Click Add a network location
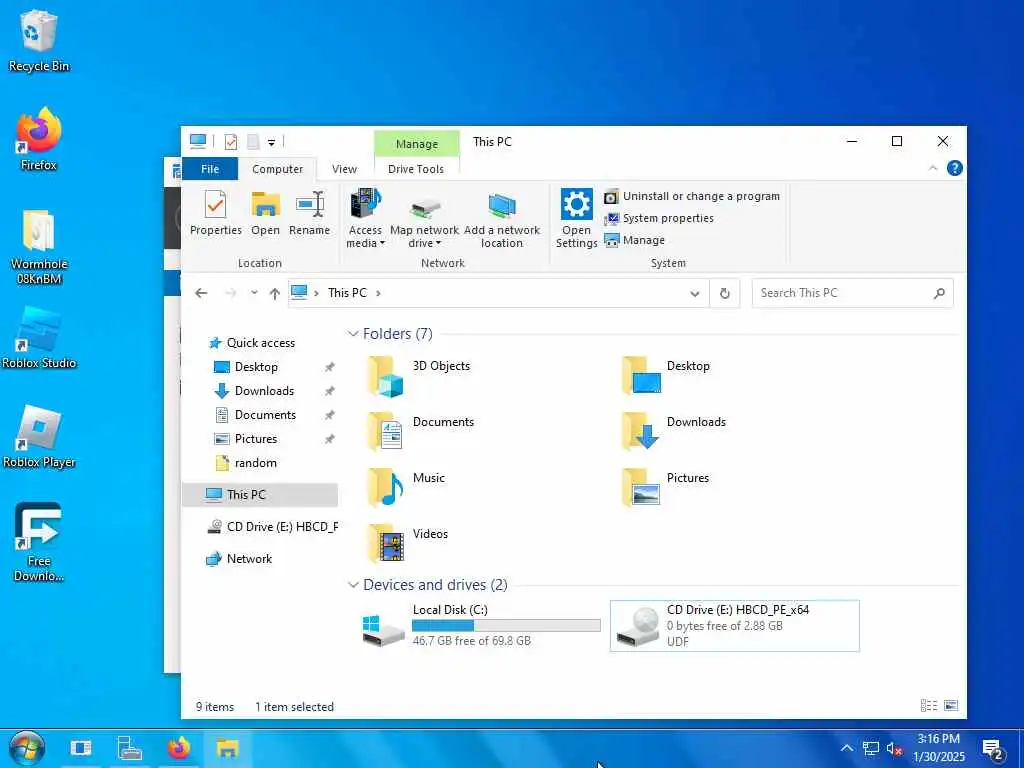 point(502,219)
